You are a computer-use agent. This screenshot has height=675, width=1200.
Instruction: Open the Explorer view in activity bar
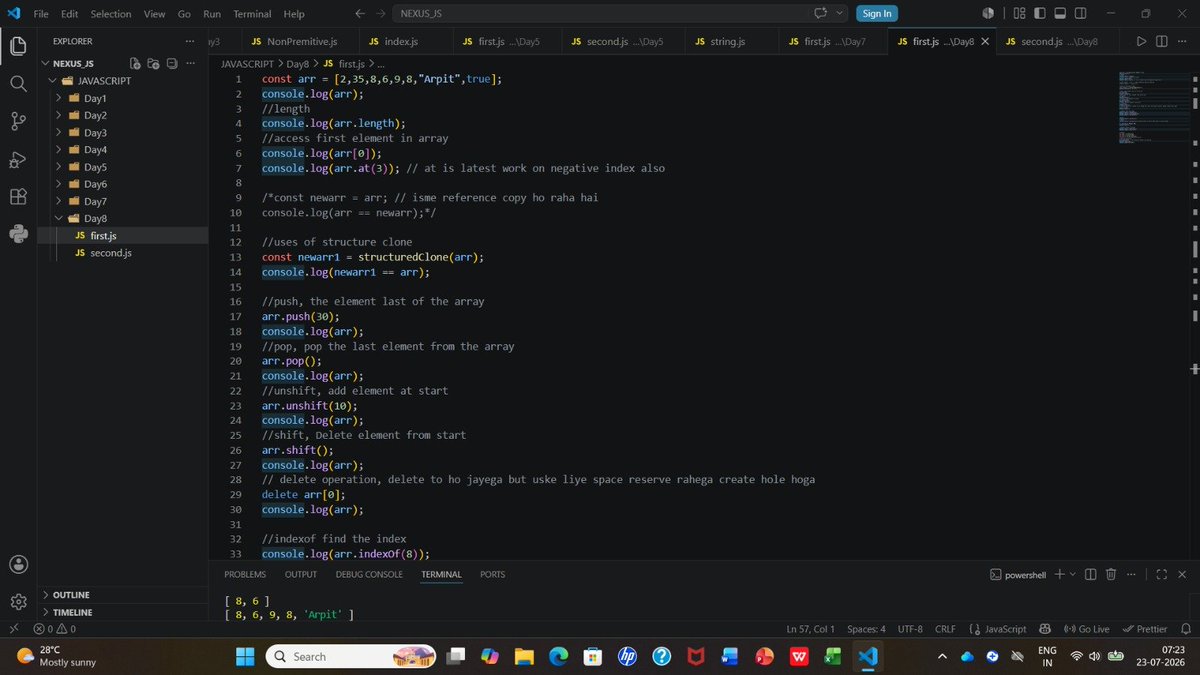pyautogui.click(x=18, y=46)
